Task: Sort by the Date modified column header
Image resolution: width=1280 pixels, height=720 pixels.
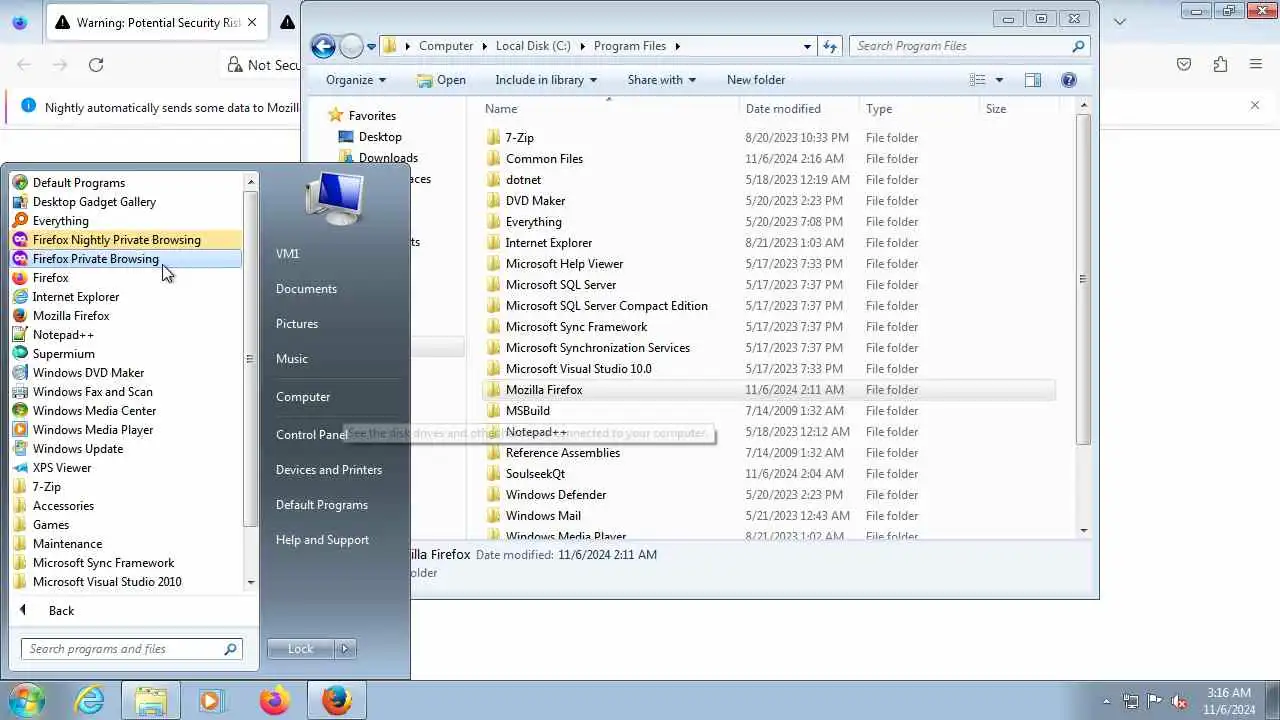Action: click(x=799, y=109)
